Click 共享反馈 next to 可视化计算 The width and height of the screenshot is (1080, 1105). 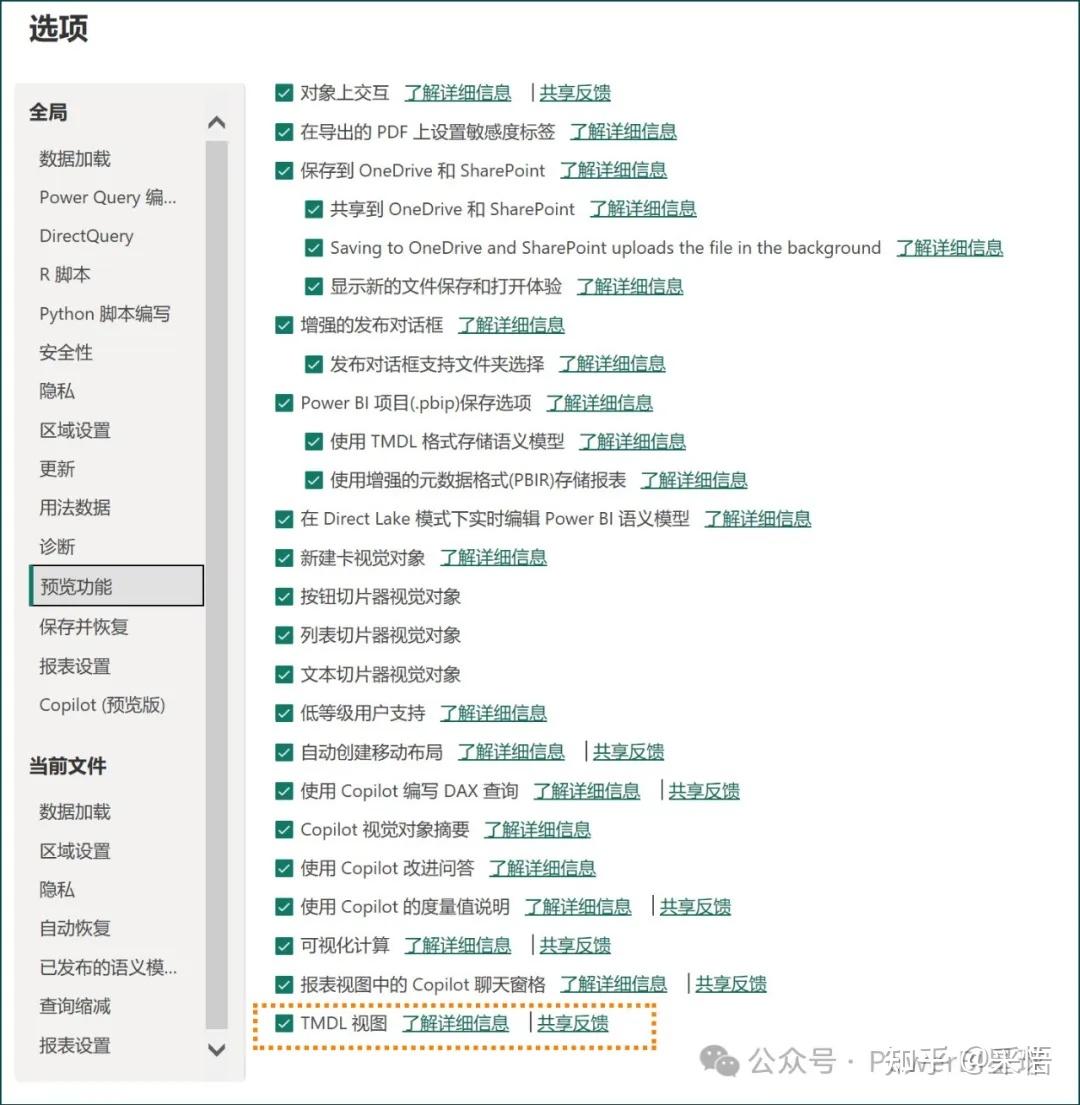(575, 945)
